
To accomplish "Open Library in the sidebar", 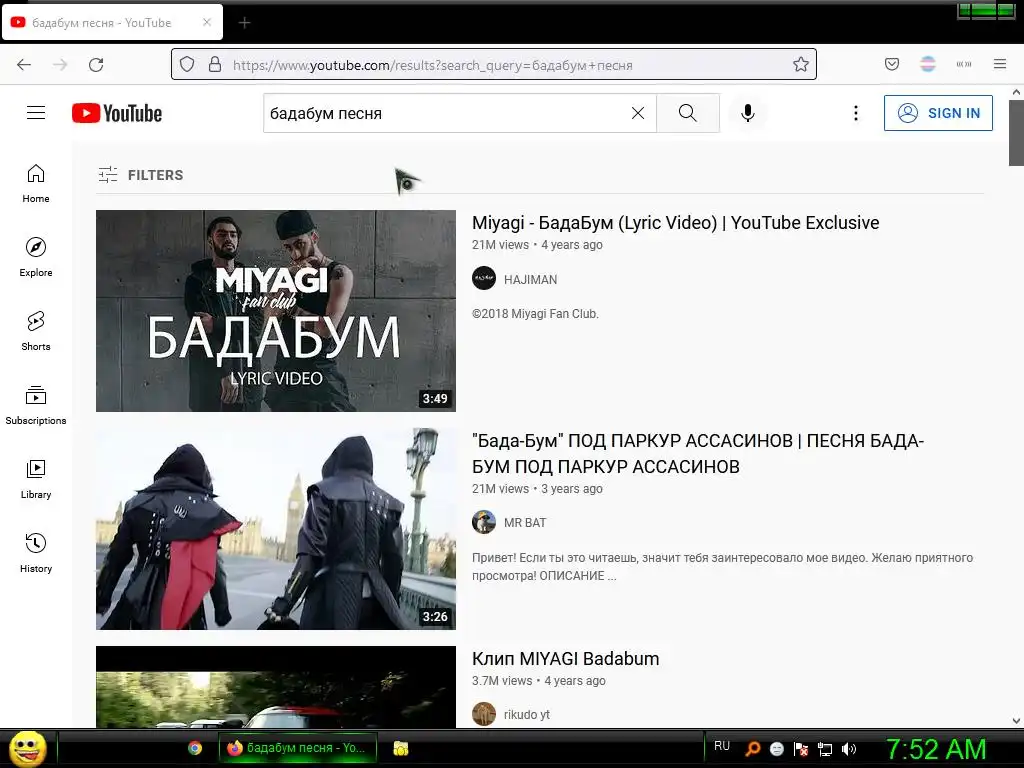I will point(36,479).
